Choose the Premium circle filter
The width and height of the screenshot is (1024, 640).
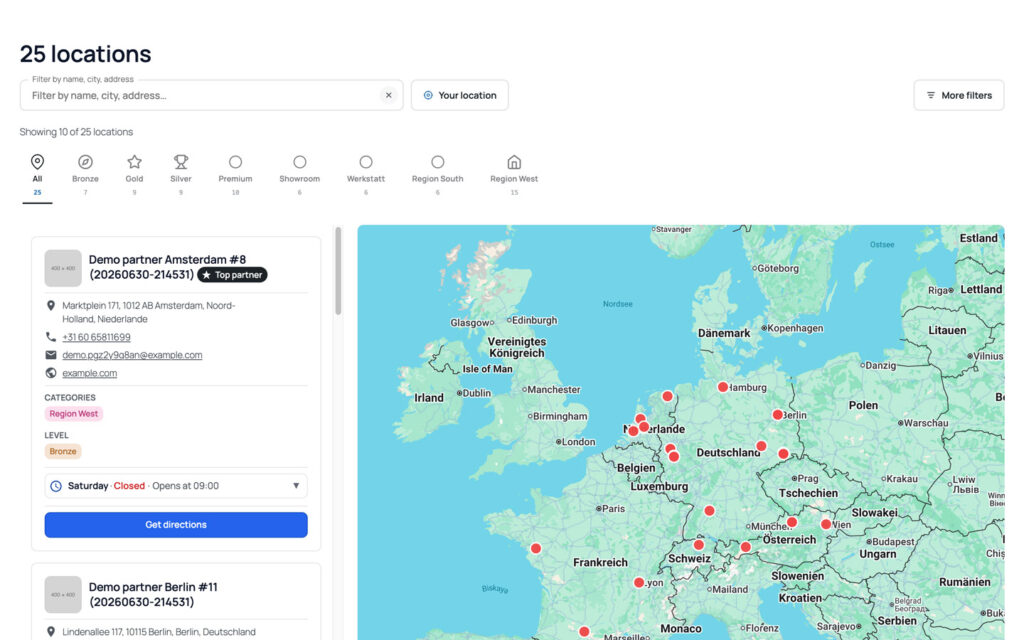point(235,162)
